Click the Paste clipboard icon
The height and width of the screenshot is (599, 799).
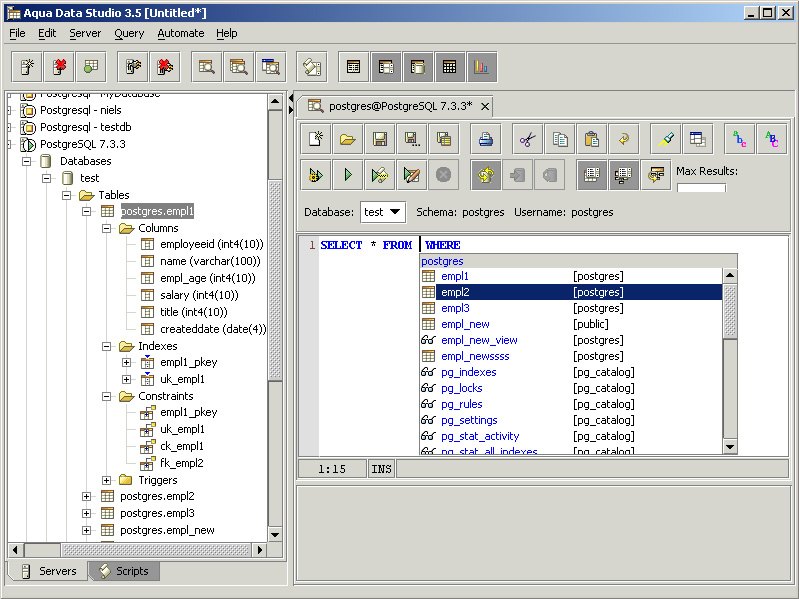(591, 139)
